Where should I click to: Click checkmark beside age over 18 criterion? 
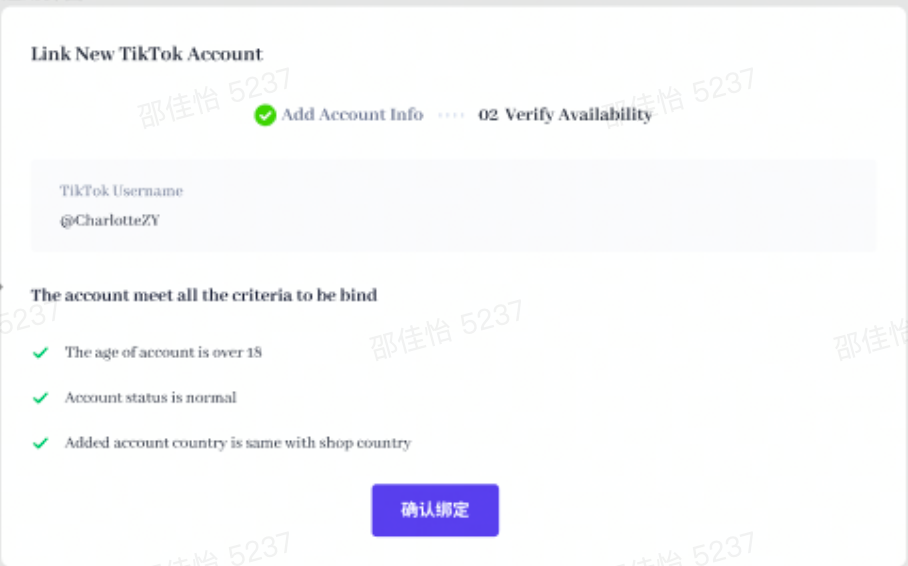tap(41, 352)
